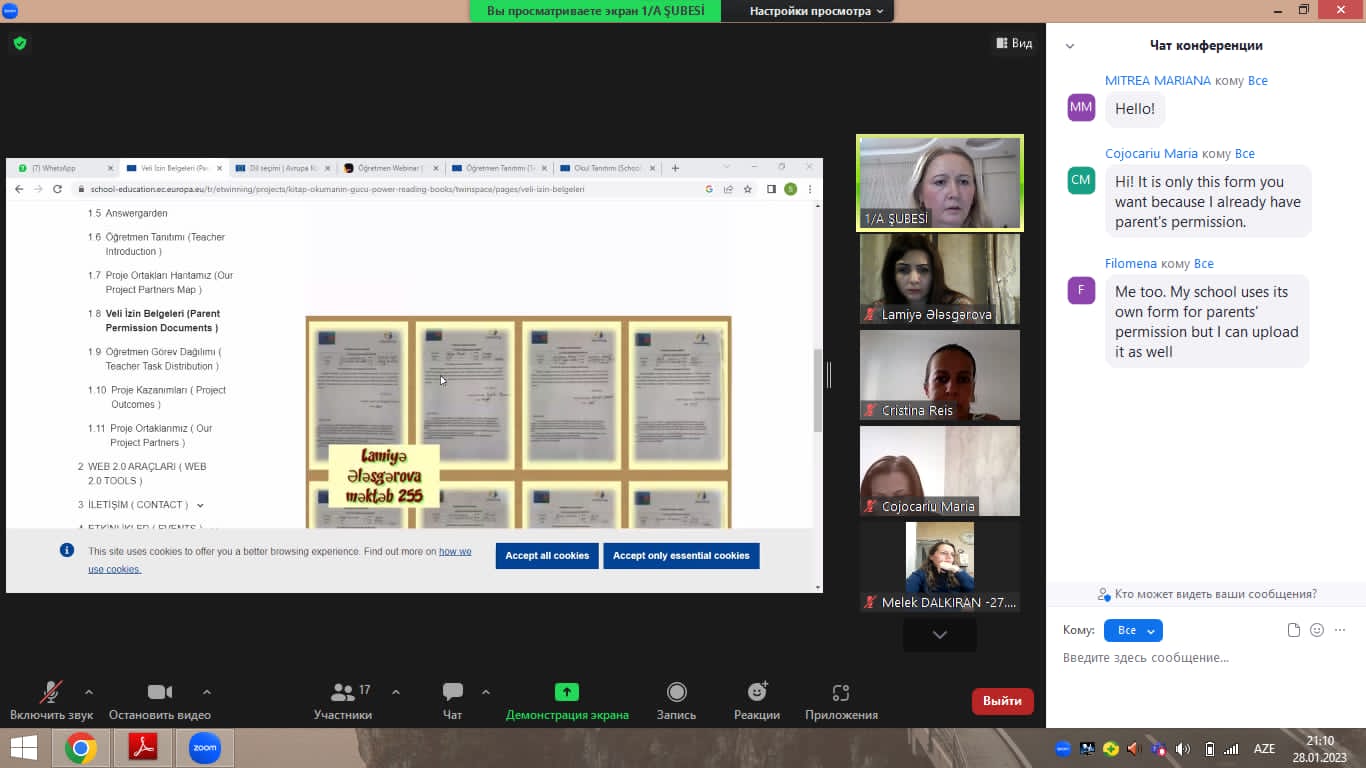The image size is (1366, 768).
Task: Open the Участники participants panel
Action: point(343,700)
